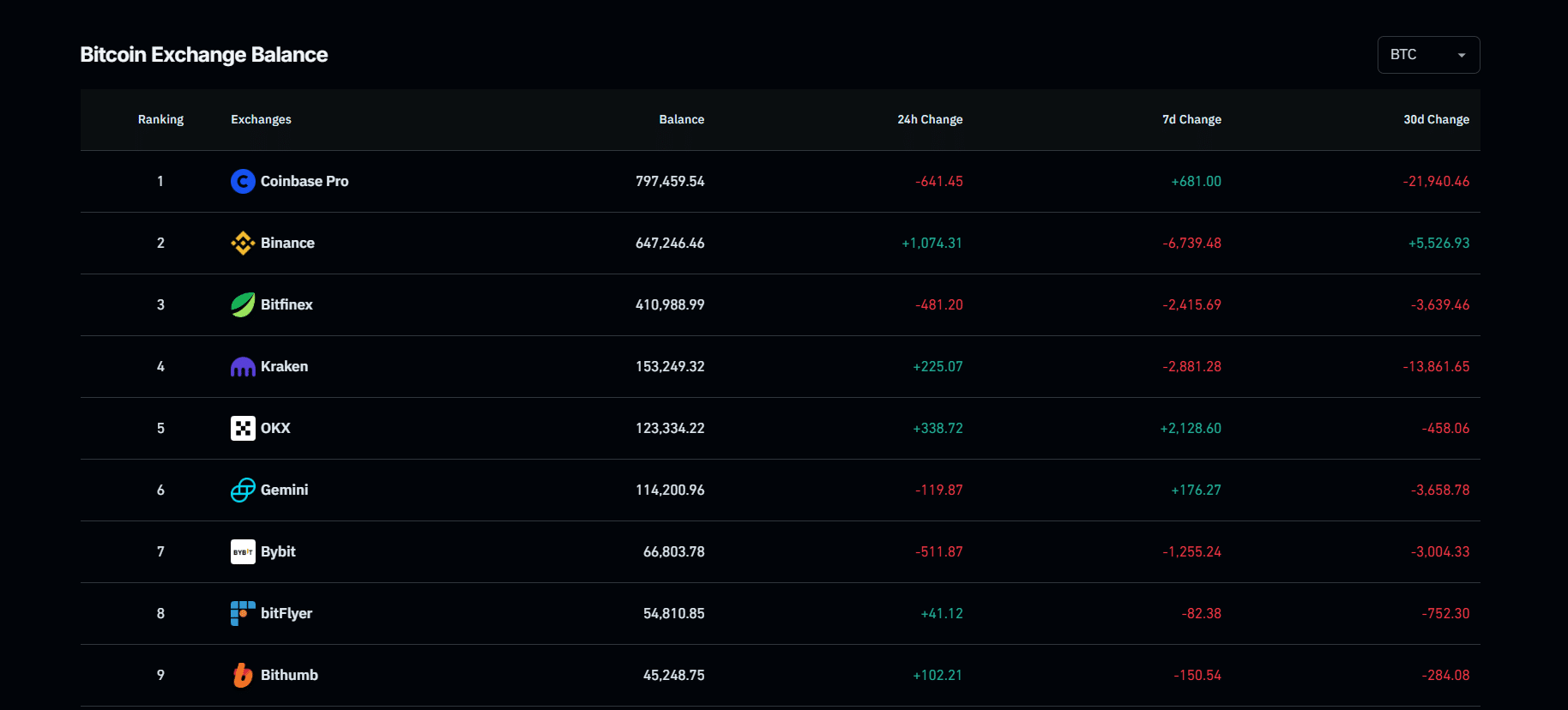This screenshot has height=710, width=1568.
Task: Open the Coinbase Pro exchange link
Action: (x=305, y=181)
